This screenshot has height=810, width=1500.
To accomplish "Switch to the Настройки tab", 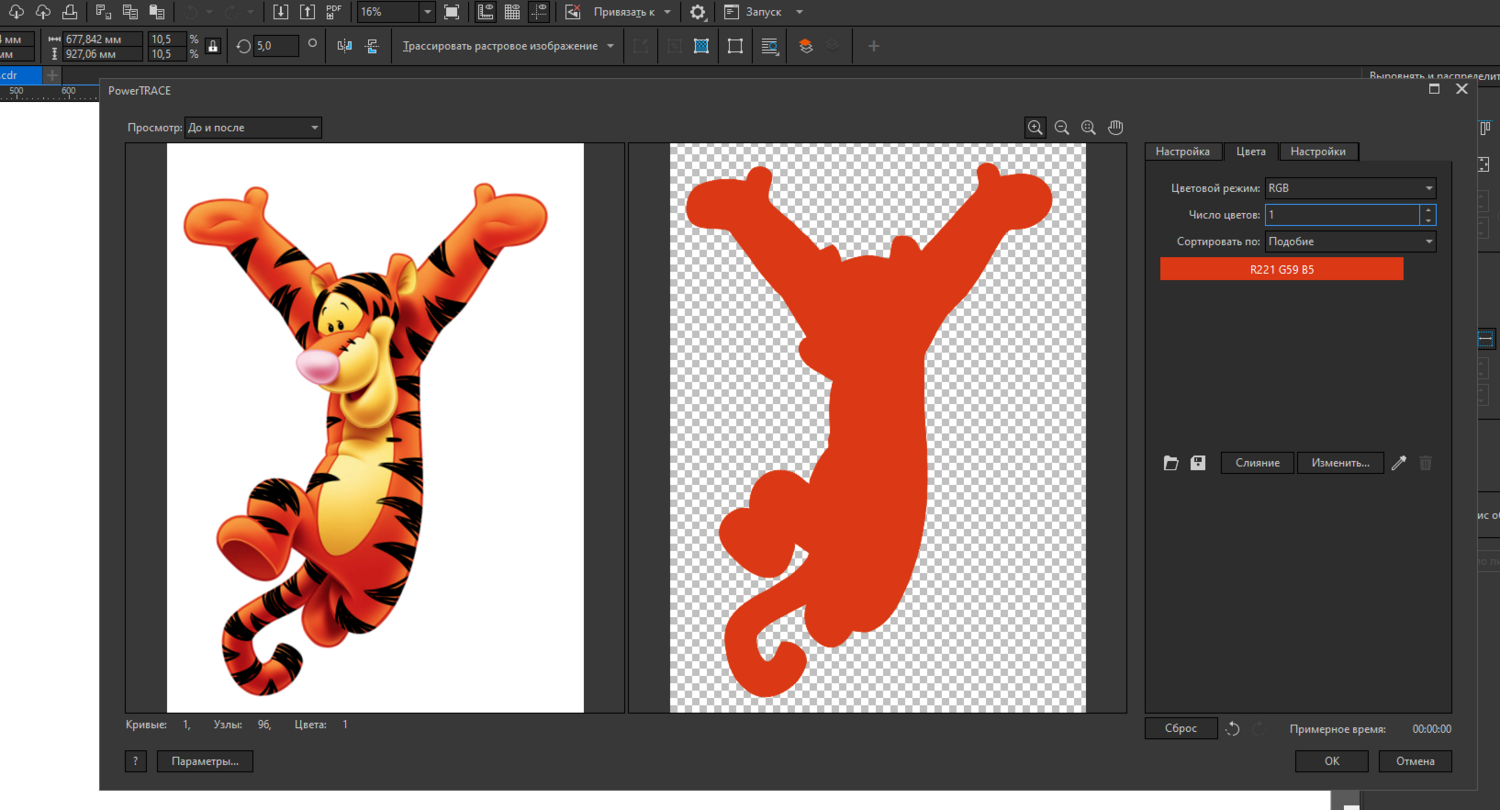I will click(1318, 151).
